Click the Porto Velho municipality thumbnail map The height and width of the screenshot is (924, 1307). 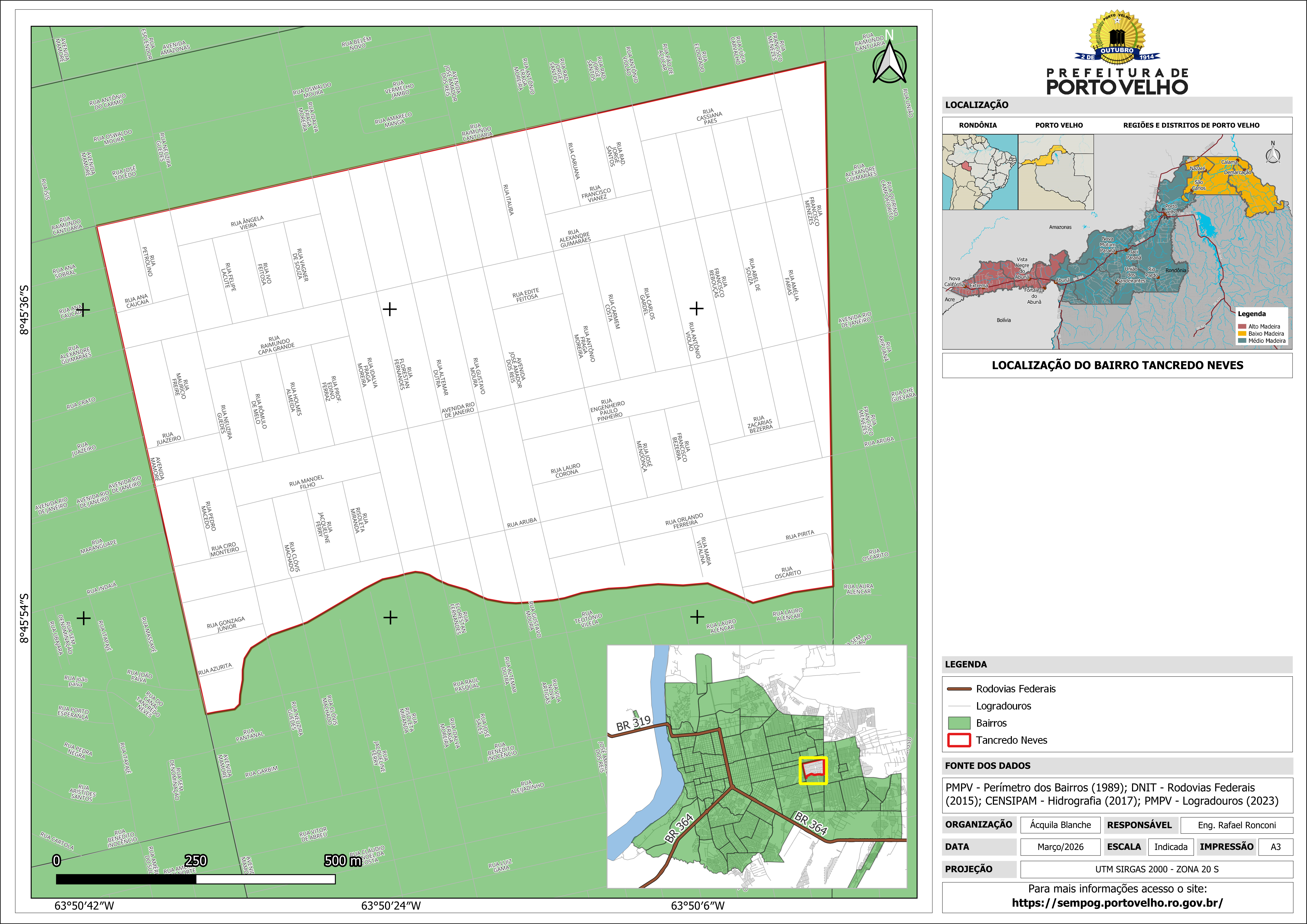[1055, 172]
